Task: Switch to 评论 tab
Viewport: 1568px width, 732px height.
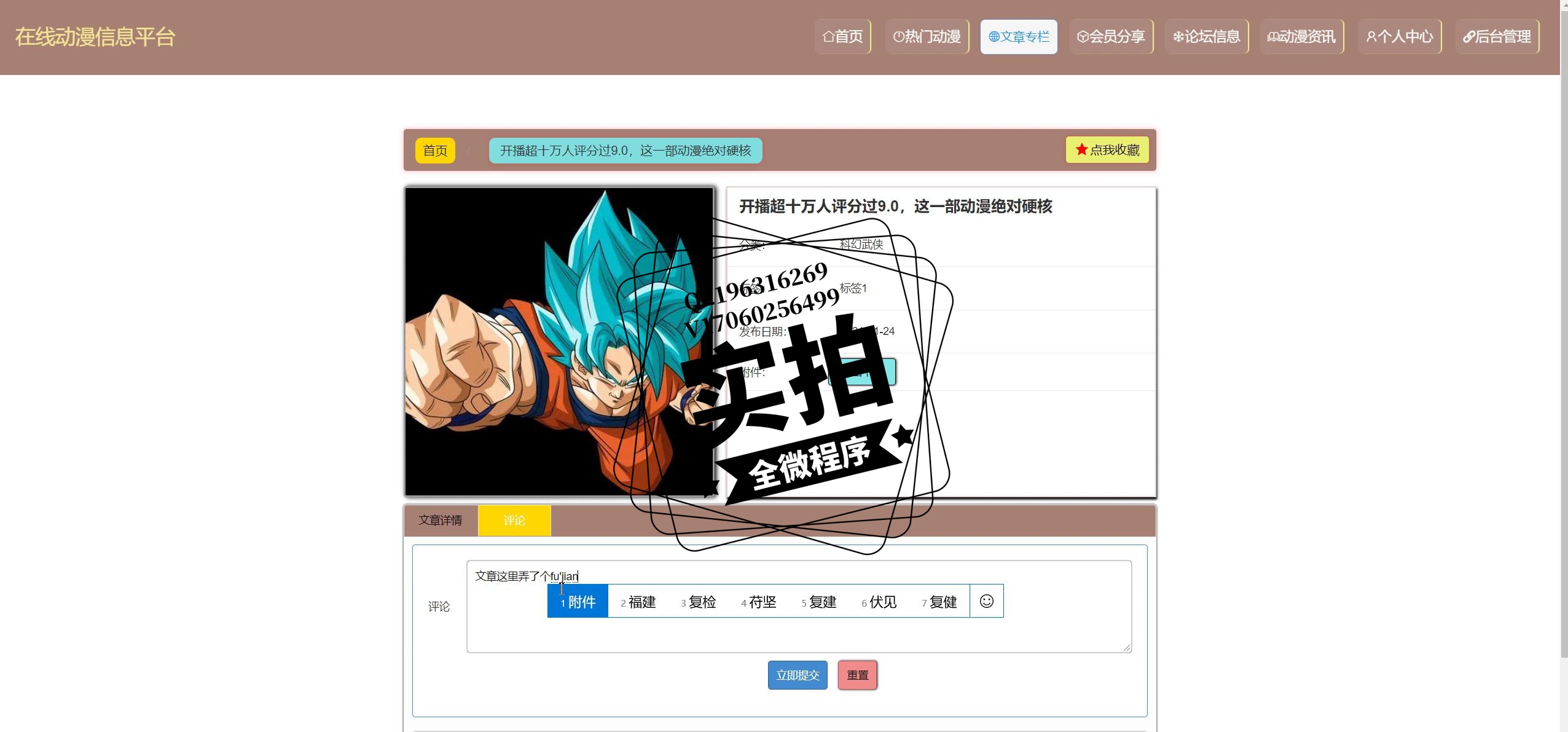Action: pos(514,521)
